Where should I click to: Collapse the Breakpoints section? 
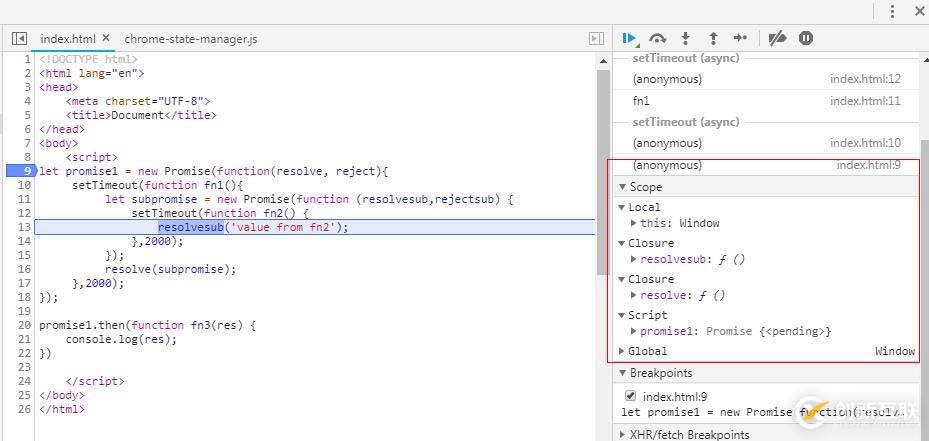[622, 373]
